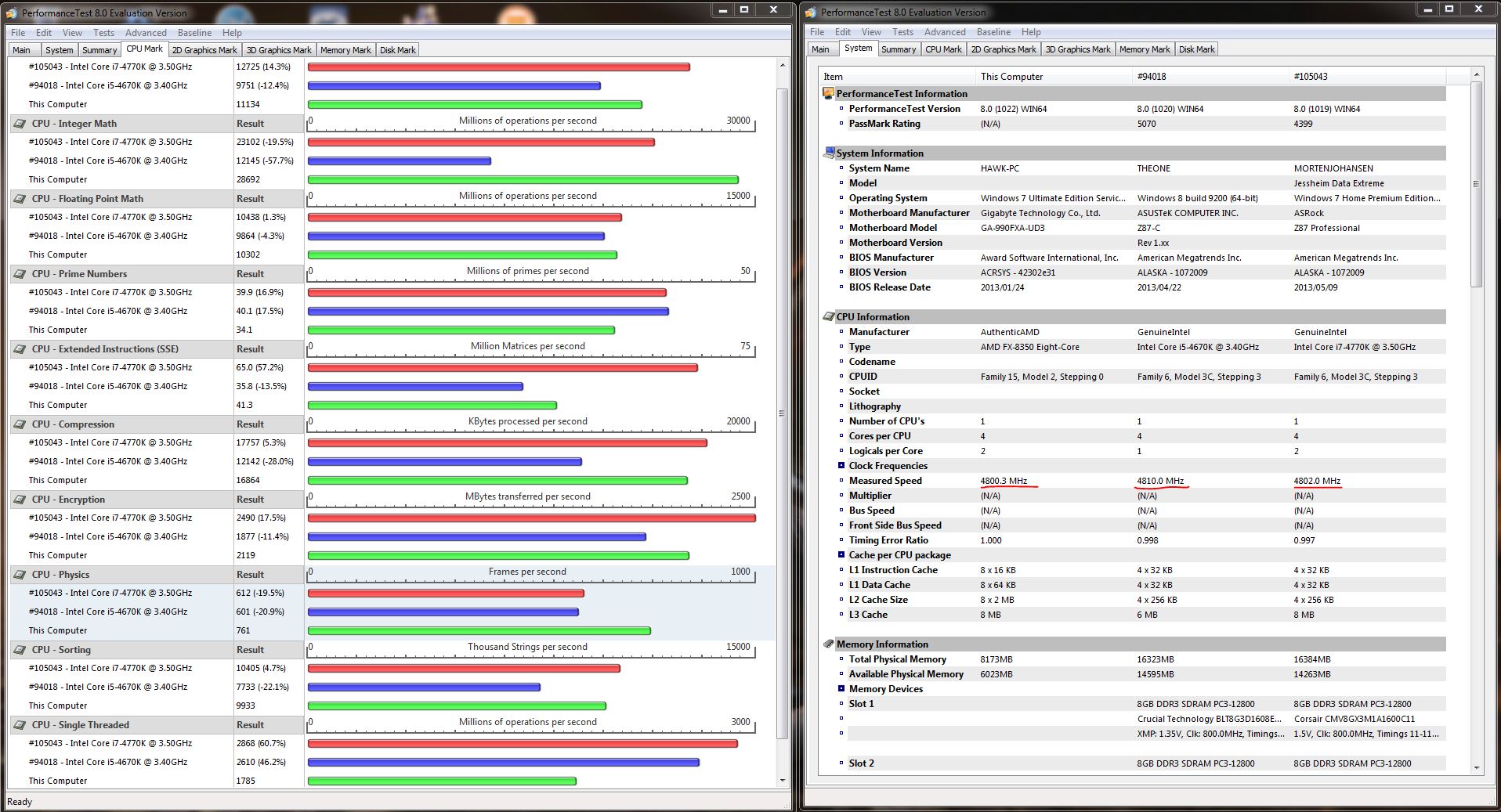Click the CPU Information chip icon
Viewport: 1501px width, 812px height.
tap(828, 316)
